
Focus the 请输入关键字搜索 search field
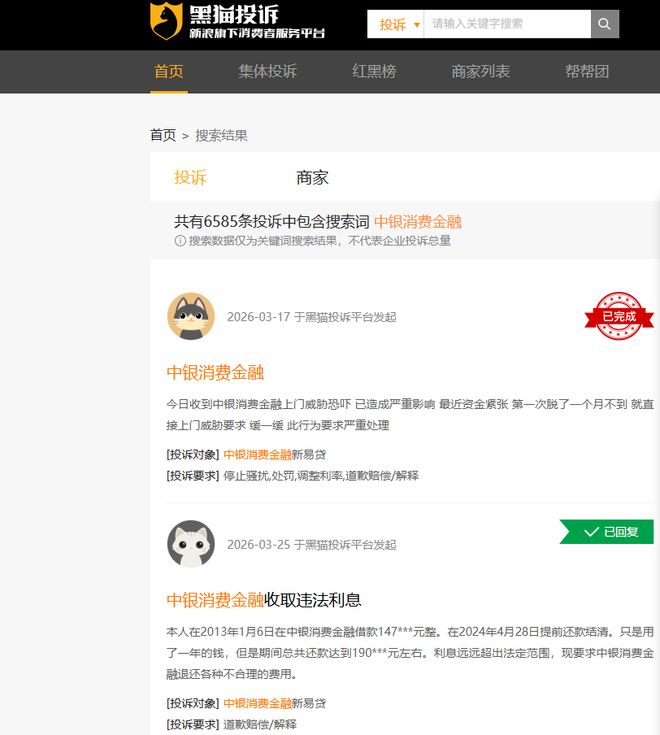[x=507, y=24]
